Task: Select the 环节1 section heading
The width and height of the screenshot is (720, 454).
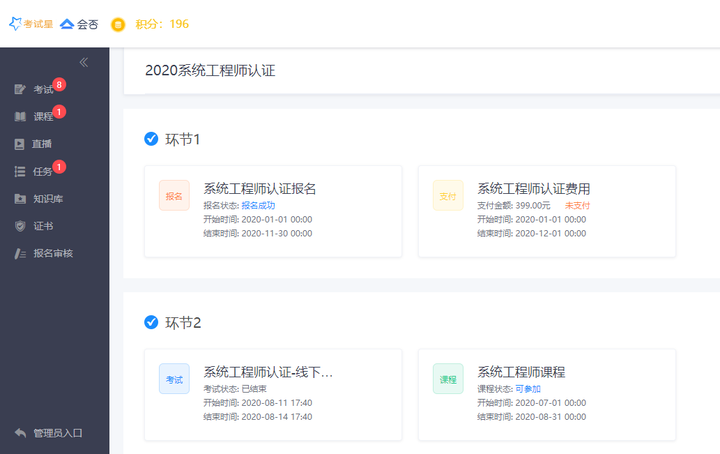Action: coord(183,139)
